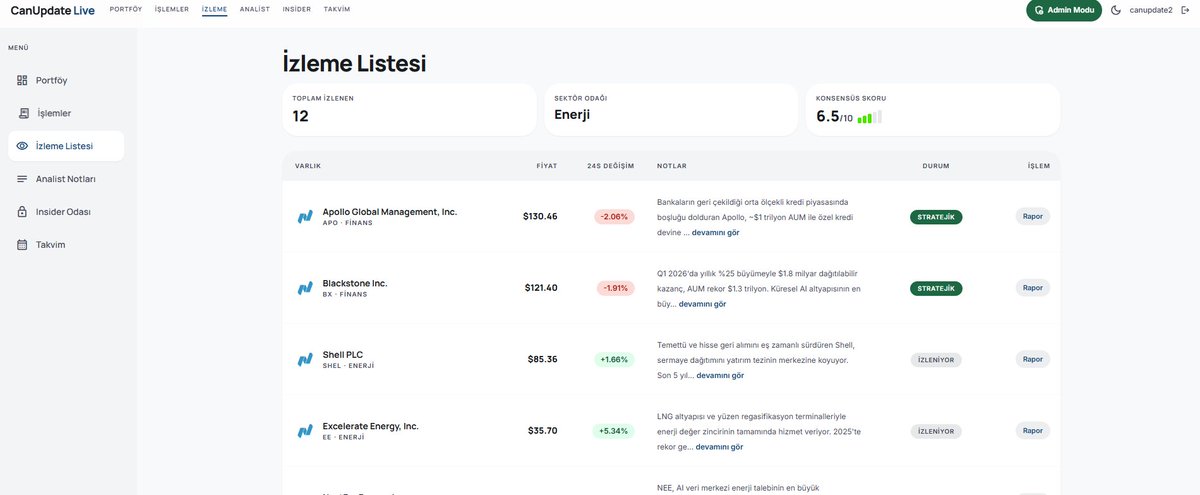The width and height of the screenshot is (1200, 495).
Task: Click the +5.34% change badge
Action: tap(614, 432)
